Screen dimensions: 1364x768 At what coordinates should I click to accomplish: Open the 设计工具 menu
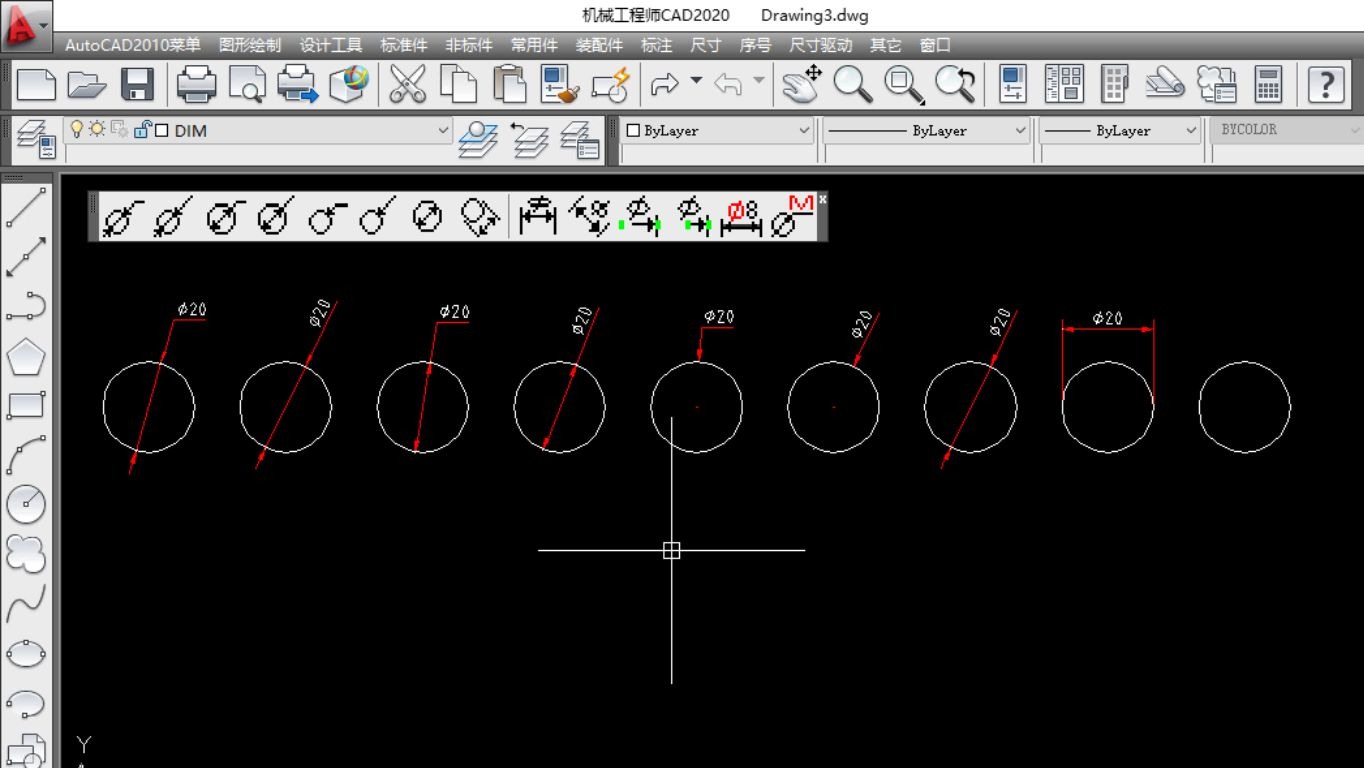[x=331, y=45]
